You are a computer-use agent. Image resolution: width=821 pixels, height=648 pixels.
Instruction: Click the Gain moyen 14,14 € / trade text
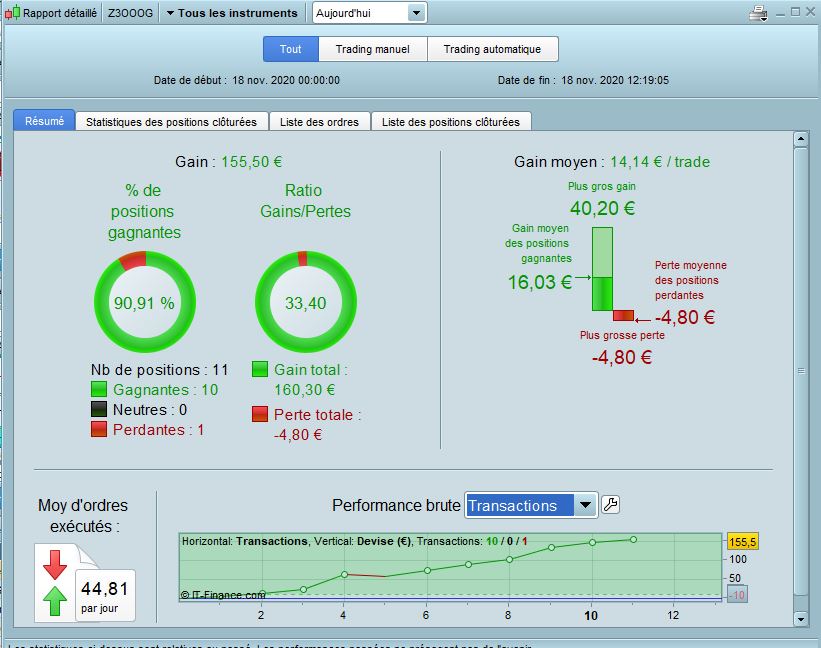click(x=612, y=162)
